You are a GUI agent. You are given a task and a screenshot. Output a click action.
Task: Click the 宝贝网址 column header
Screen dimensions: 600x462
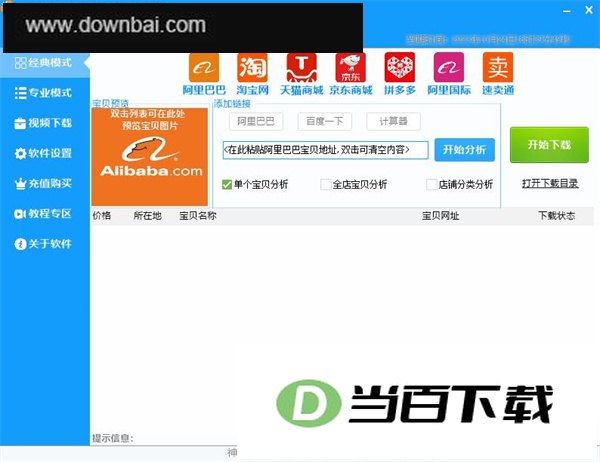pos(440,216)
